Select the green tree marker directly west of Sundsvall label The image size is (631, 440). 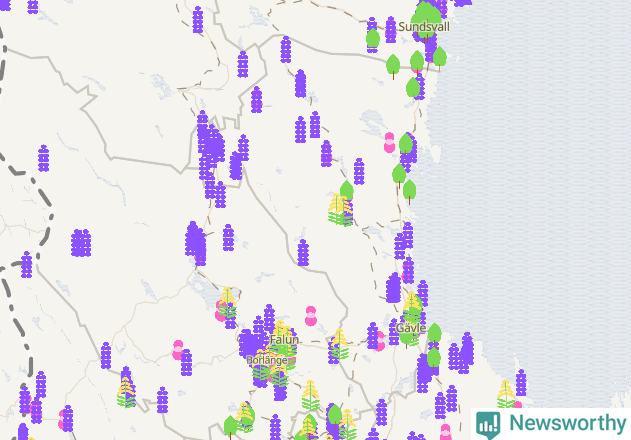click(x=373, y=40)
